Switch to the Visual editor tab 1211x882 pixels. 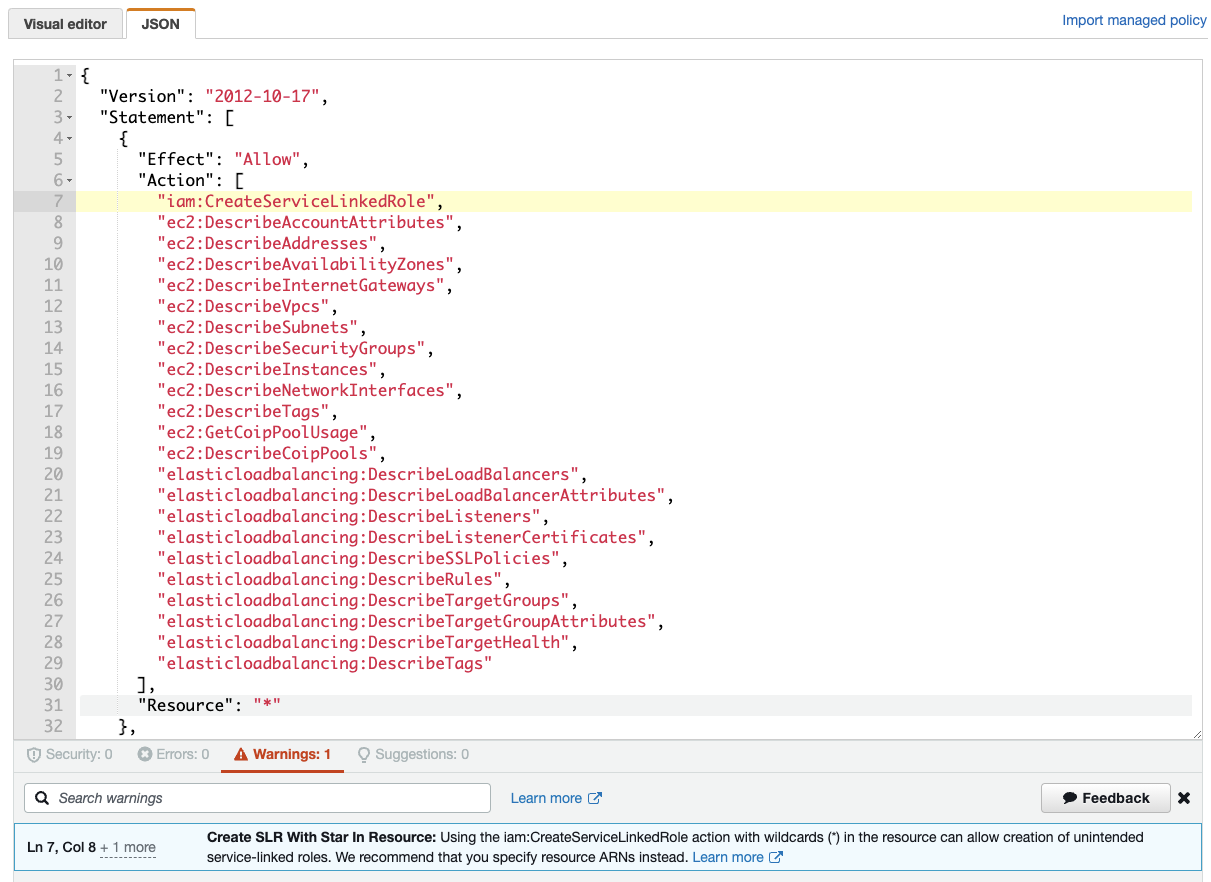click(65, 24)
